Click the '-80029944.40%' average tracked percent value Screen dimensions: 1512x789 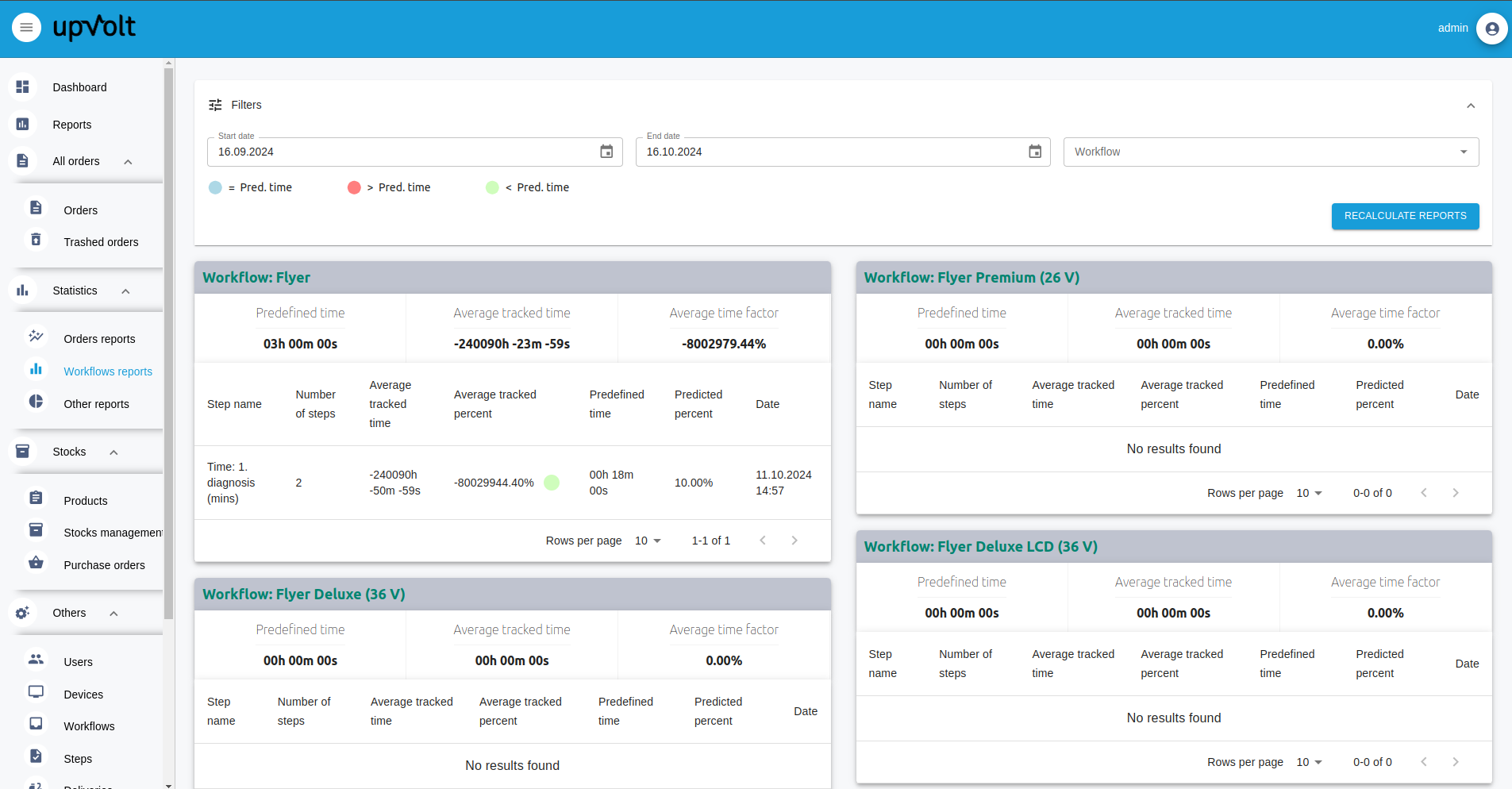[494, 483]
